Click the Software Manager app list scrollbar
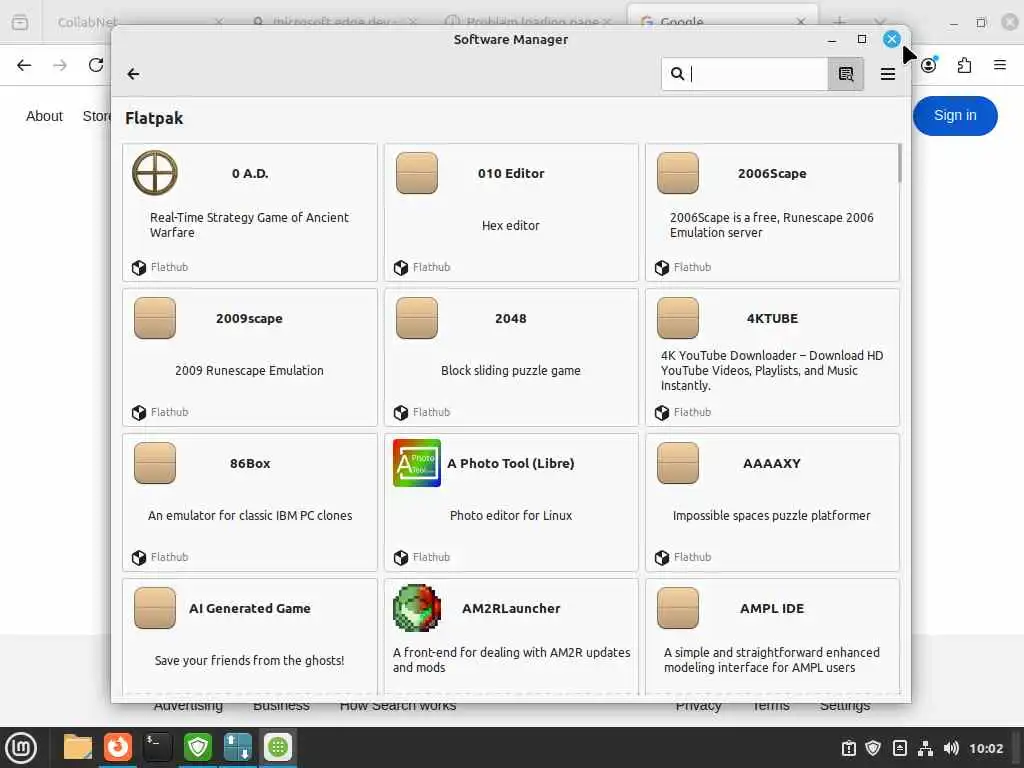The height and width of the screenshot is (768, 1024). click(899, 163)
